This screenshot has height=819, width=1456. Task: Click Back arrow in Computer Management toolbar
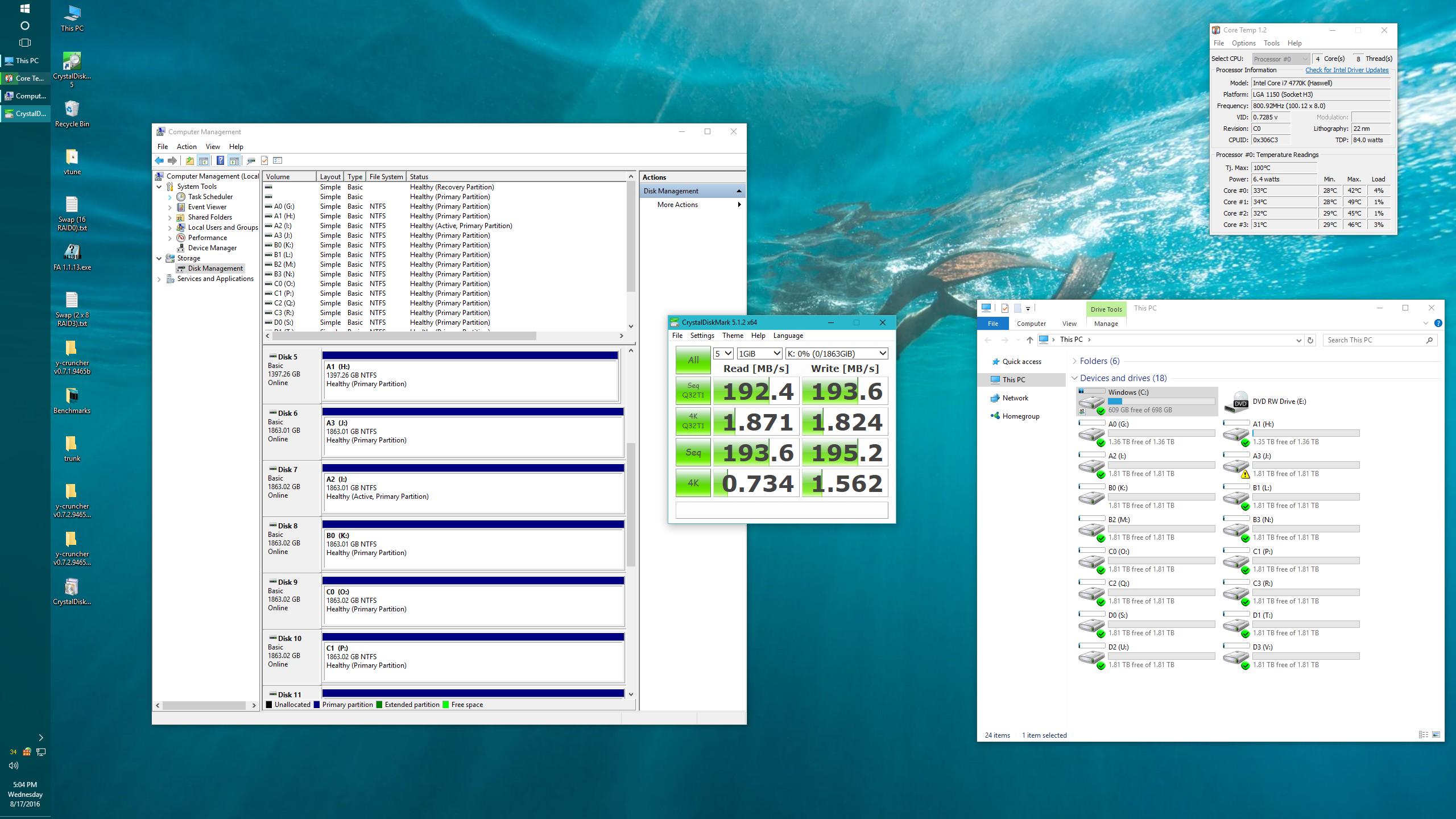click(x=159, y=160)
